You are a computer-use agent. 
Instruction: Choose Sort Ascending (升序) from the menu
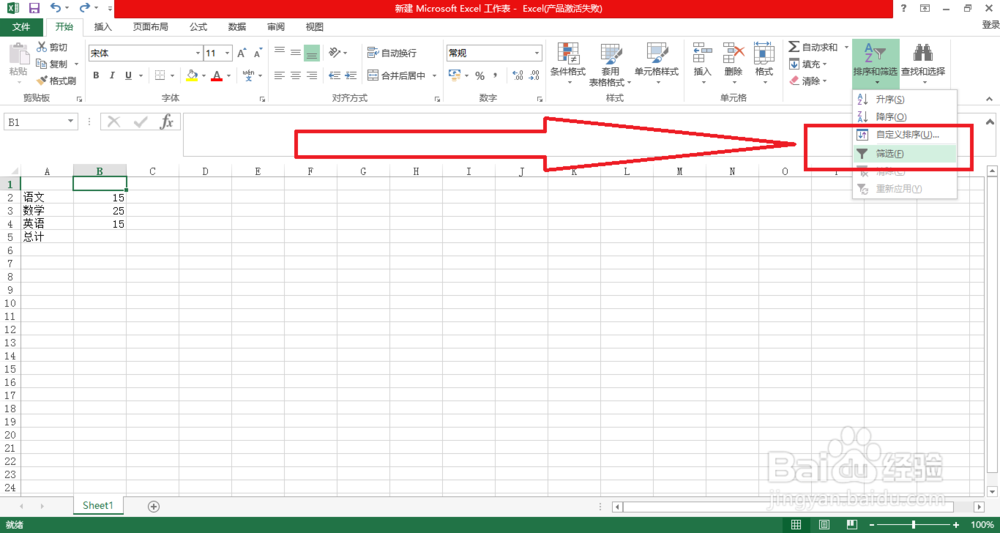[904, 99]
